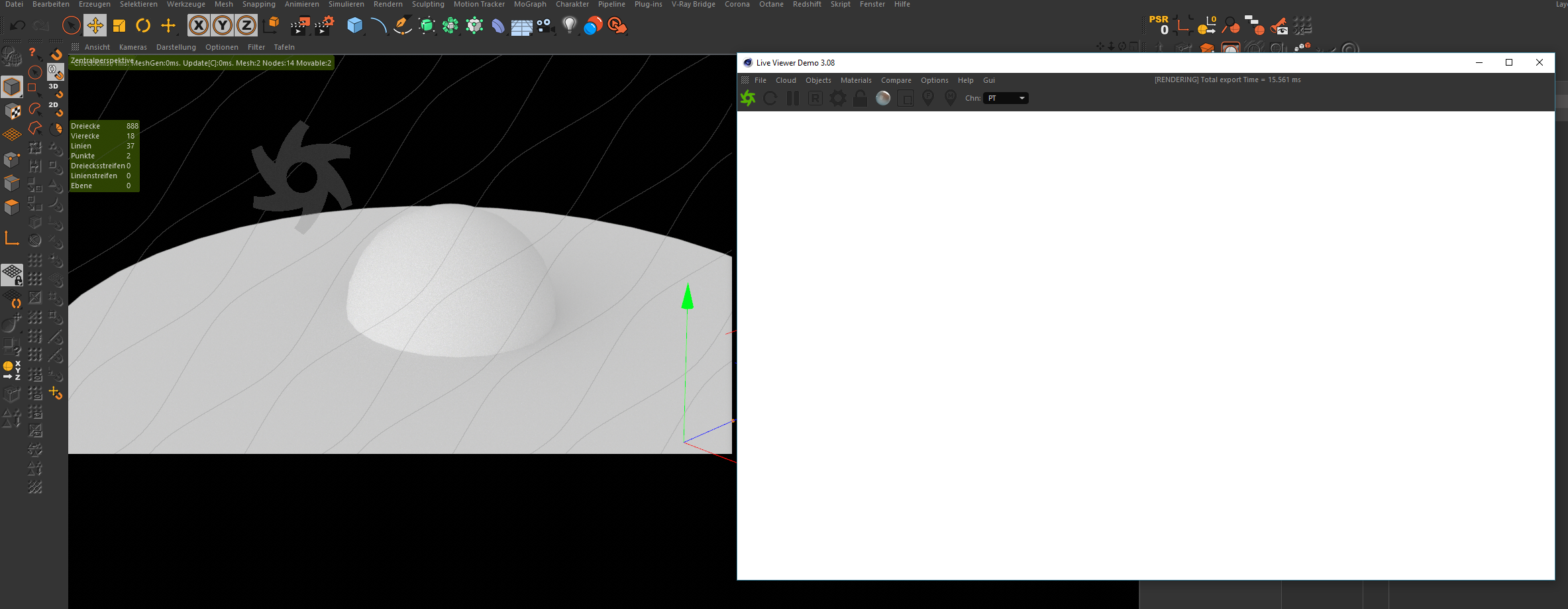Activate the Scale tool
Image resolution: width=1568 pixels, height=609 pixels.
[119, 26]
